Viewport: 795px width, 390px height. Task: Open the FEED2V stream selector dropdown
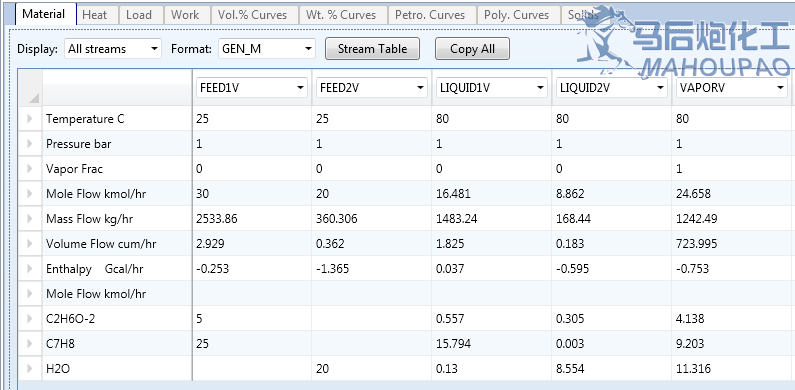372,88
